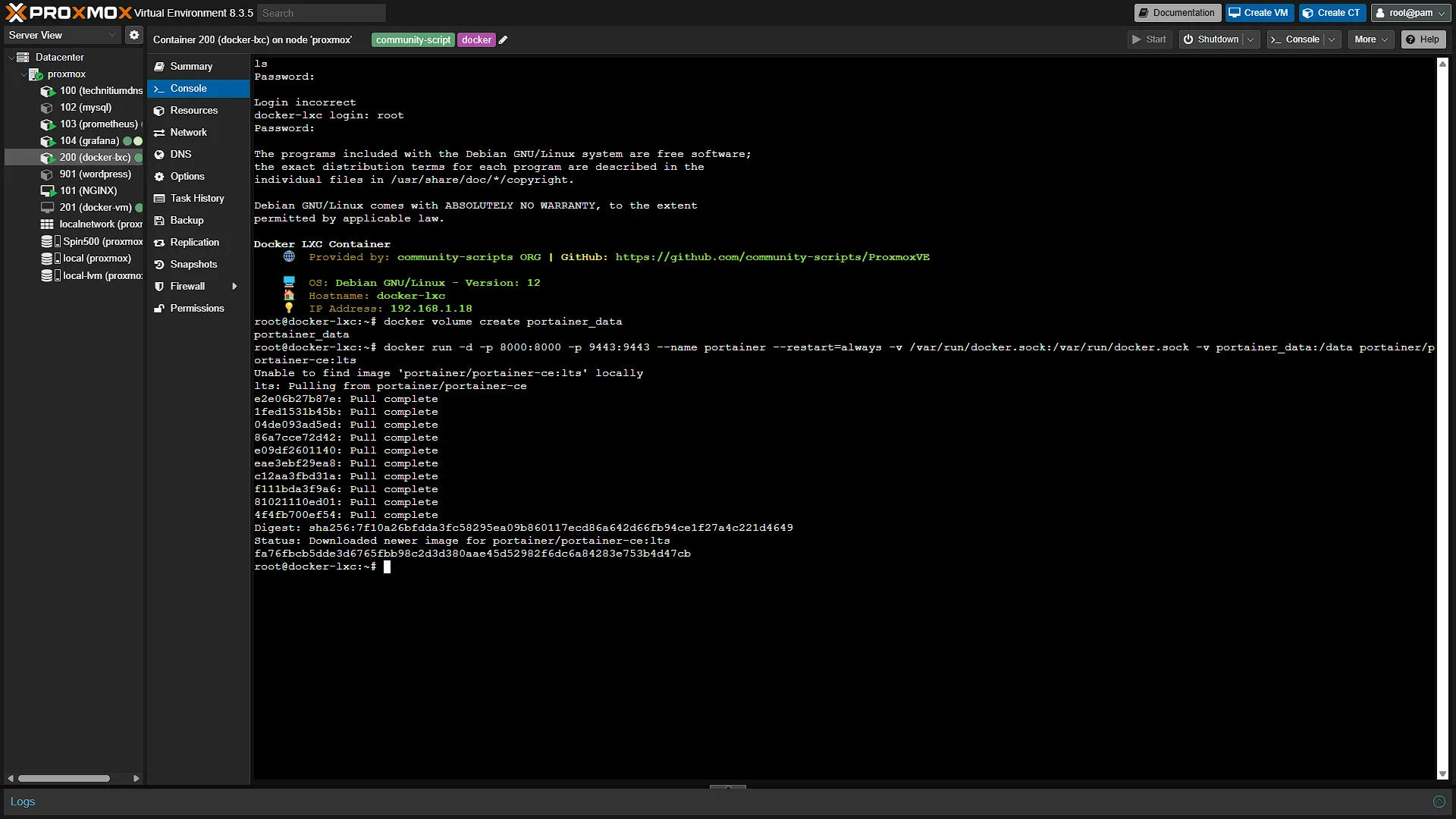
Task: Click the Help button
Action: tap(1423, 39)
